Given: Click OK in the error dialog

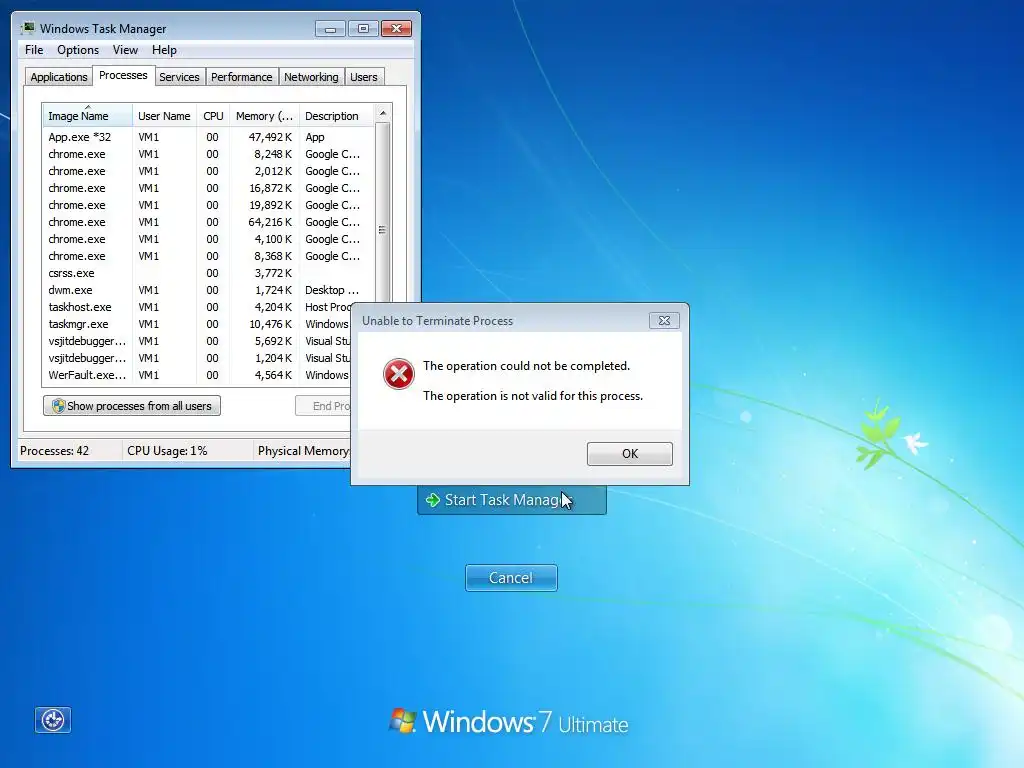Looking at the screenshot, I should pos(630,453).
